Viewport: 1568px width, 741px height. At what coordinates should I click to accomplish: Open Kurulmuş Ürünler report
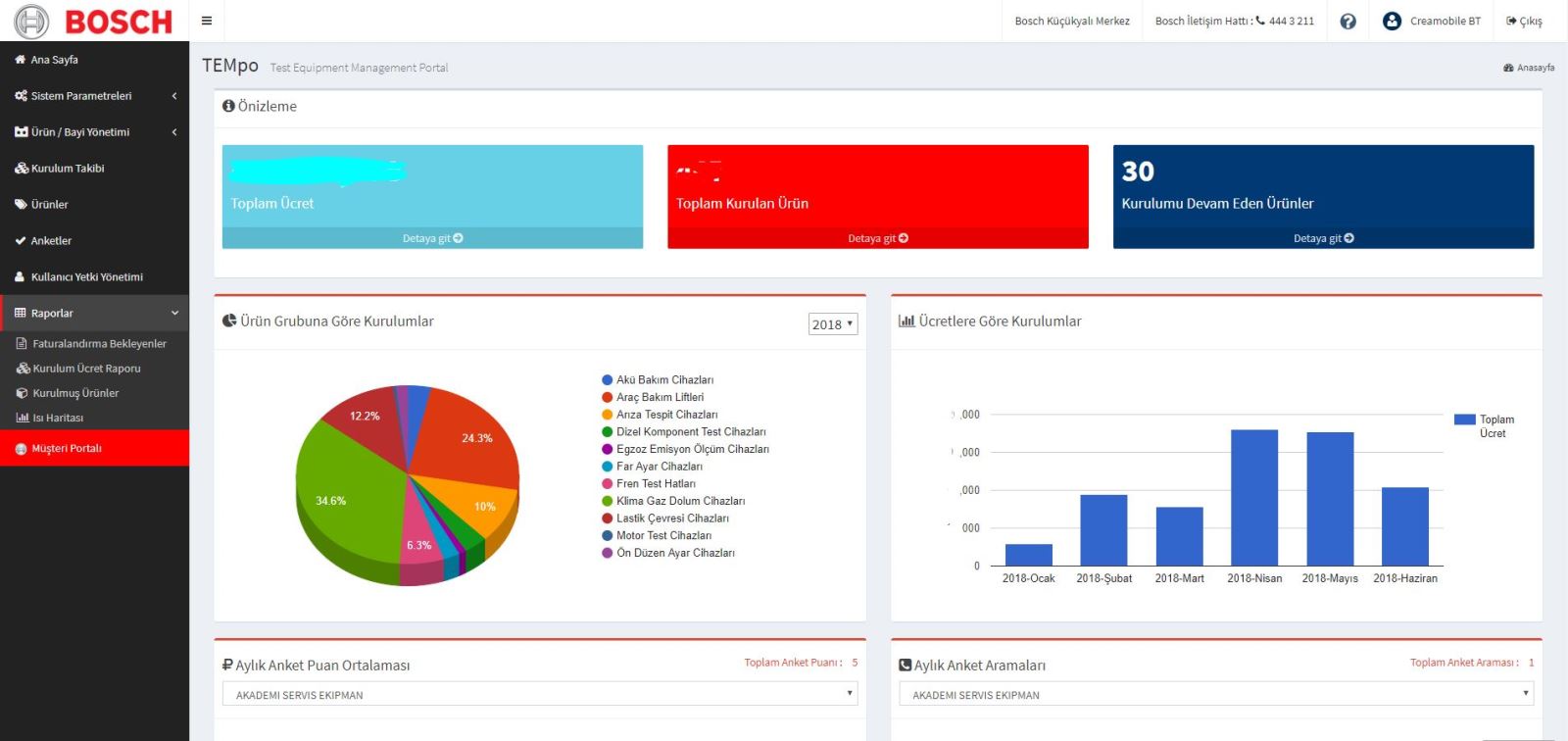point(94,393)
